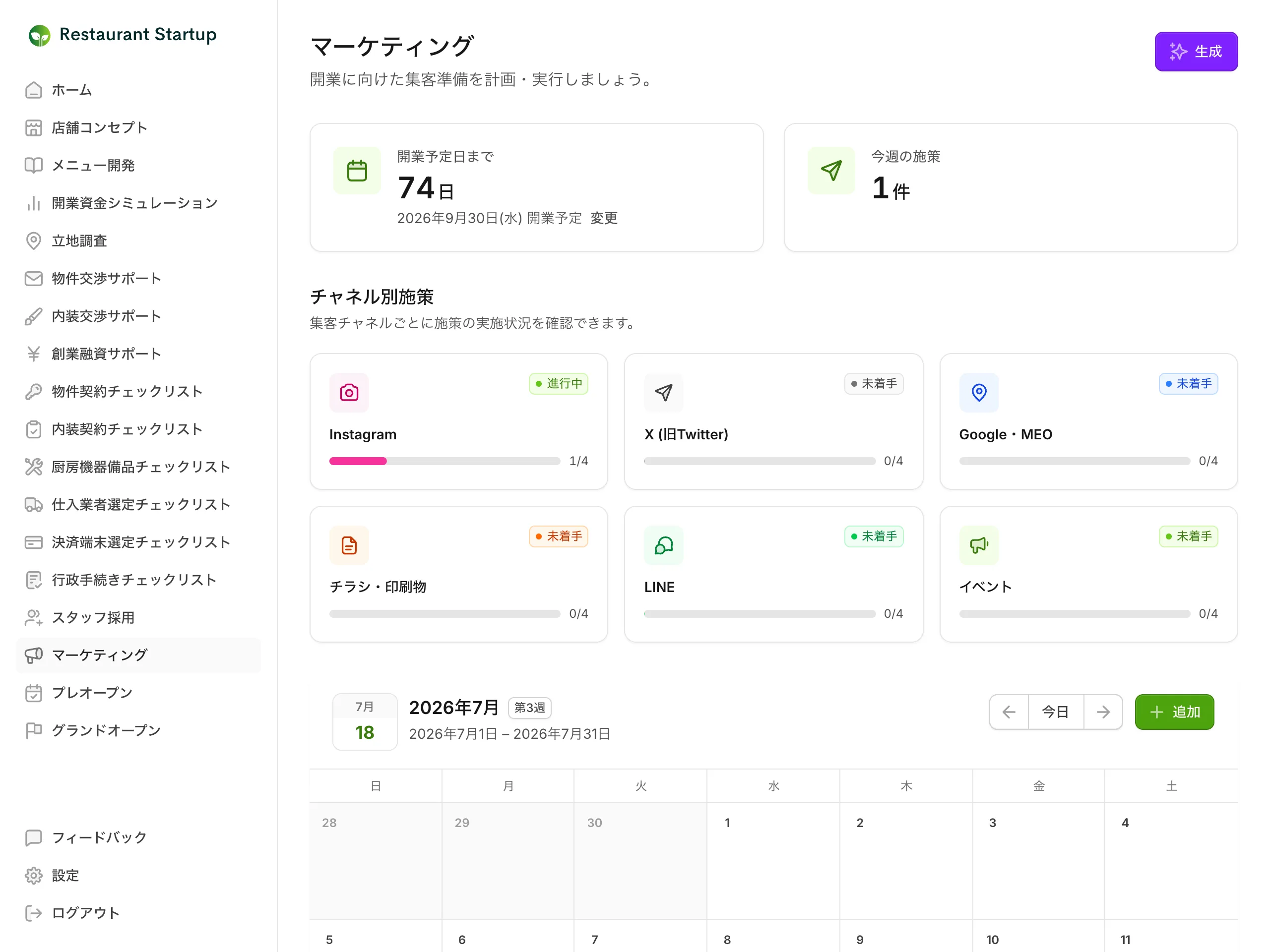
Task: Click the Instagram progress bar 1/4
Action: (x=444, y=461)
